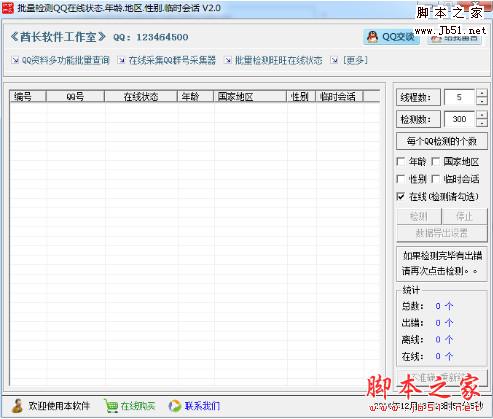Image resolution: width=493 pixels, height=419 pixels.
Task: Decrease 检测数 with down arrow
Action: 482,123
